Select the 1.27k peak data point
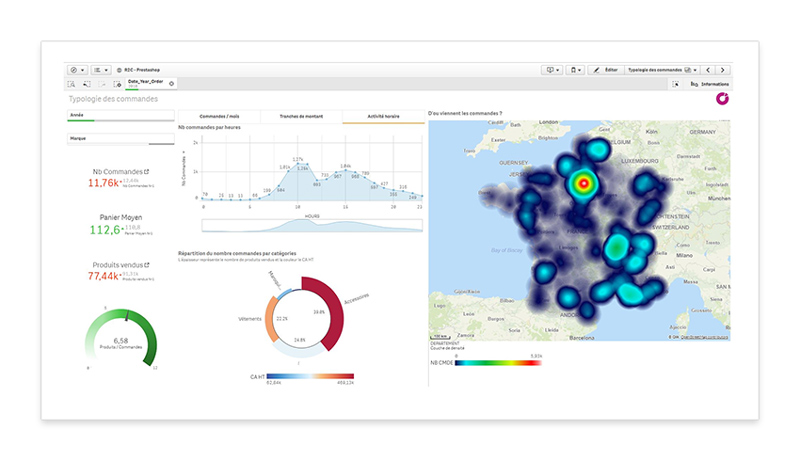This screenshot has height=461, width=800. pos(298,163)
